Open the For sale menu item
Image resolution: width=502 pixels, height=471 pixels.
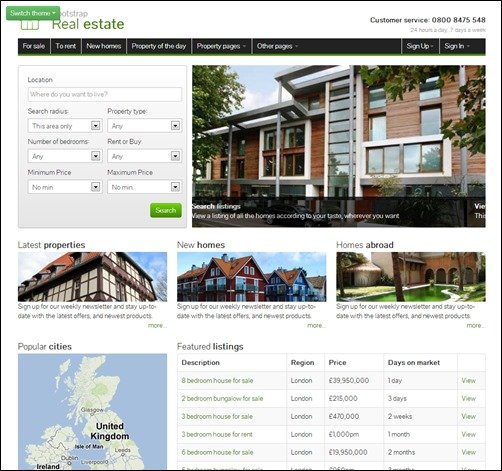(x=34, y=46)
